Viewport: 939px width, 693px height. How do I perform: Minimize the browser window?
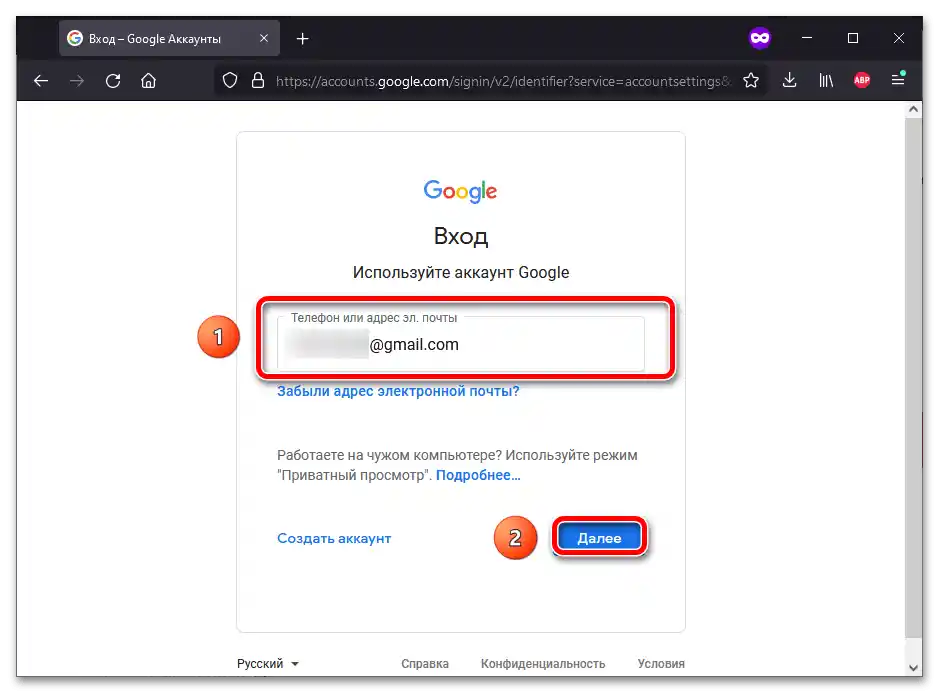pyautogui.click(x=807, y=38)
